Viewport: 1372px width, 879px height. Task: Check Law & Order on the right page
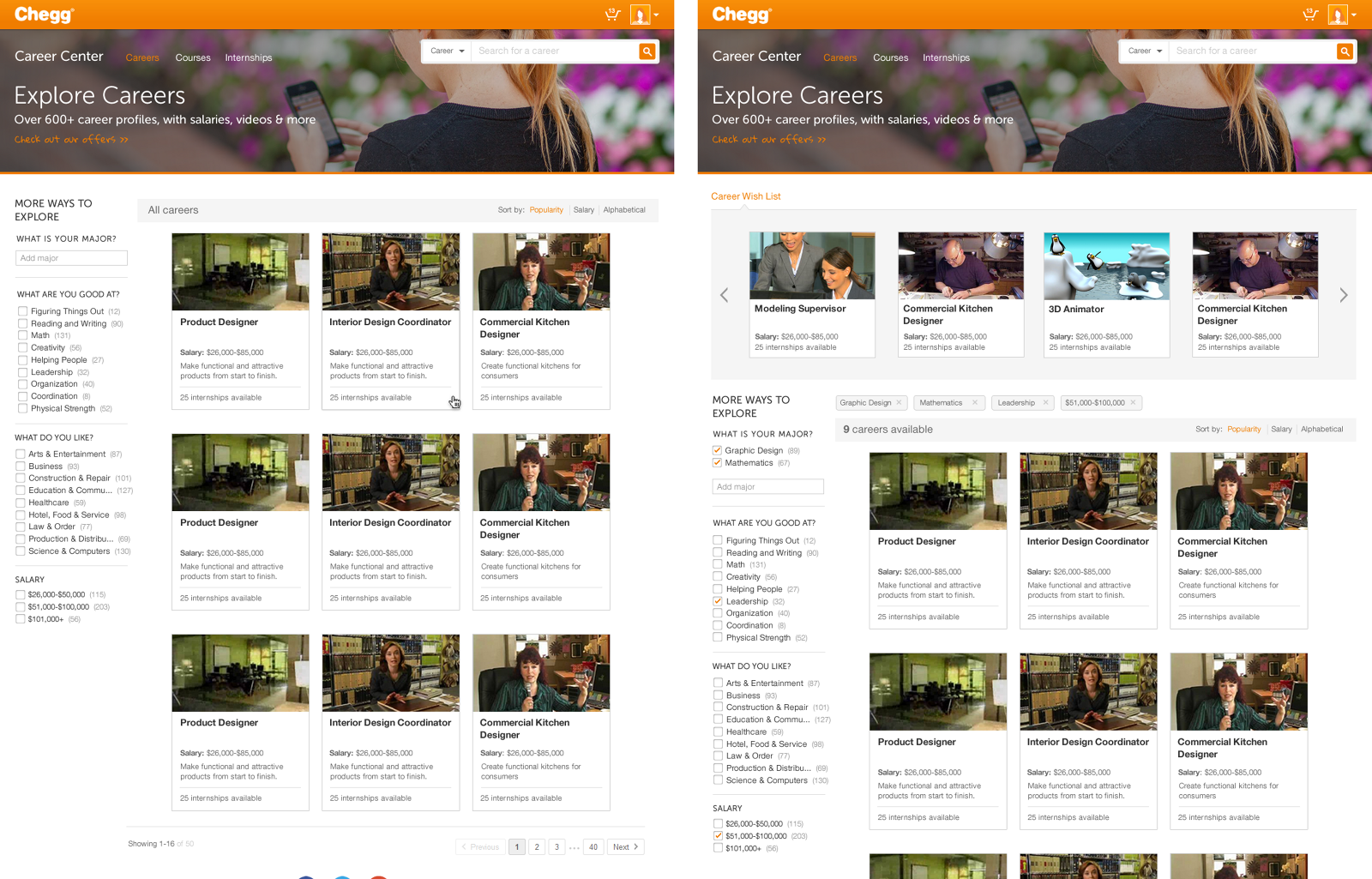click(x=718, y=756)
